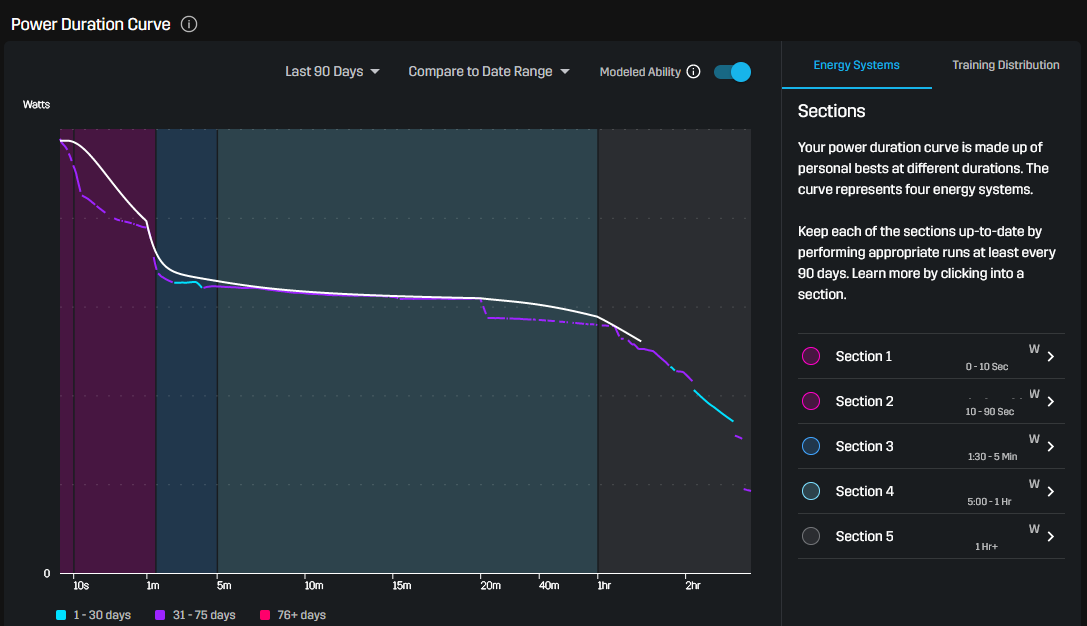The width and height of the screenshot is (1087, 626).
Task: Select the Section 1 magenta circle icon
Action: tap(811, 356)
